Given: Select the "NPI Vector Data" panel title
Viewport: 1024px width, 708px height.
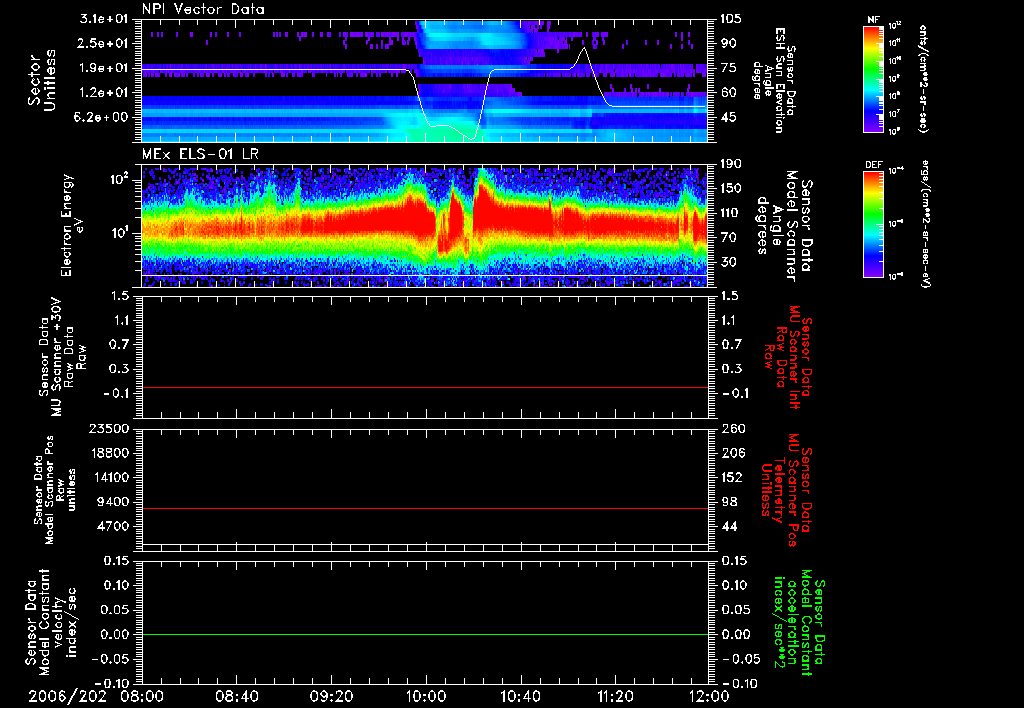Looking at the screenshot, I should click(203, 9).
